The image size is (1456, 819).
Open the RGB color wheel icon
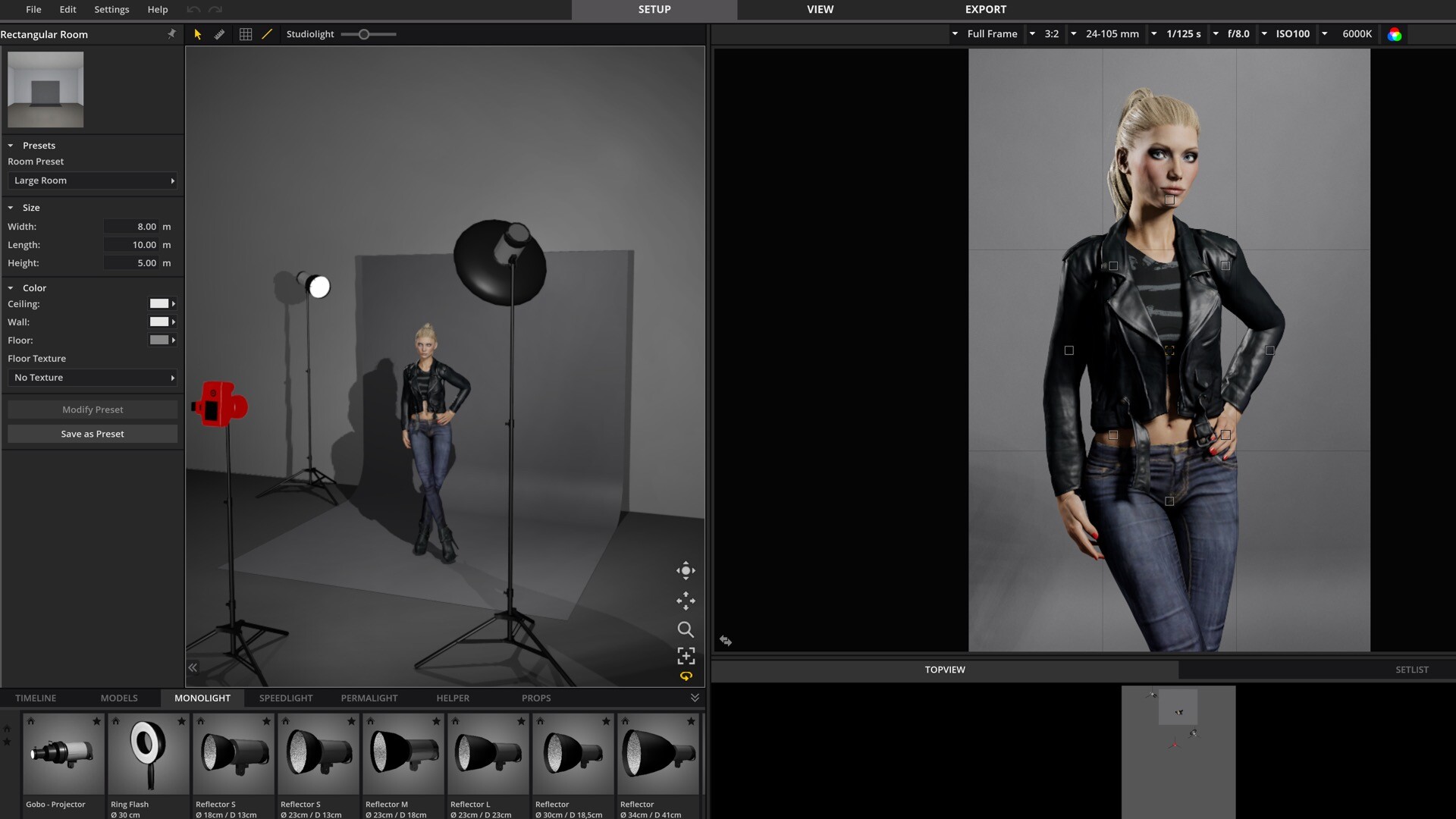(x=1395, y=34)
